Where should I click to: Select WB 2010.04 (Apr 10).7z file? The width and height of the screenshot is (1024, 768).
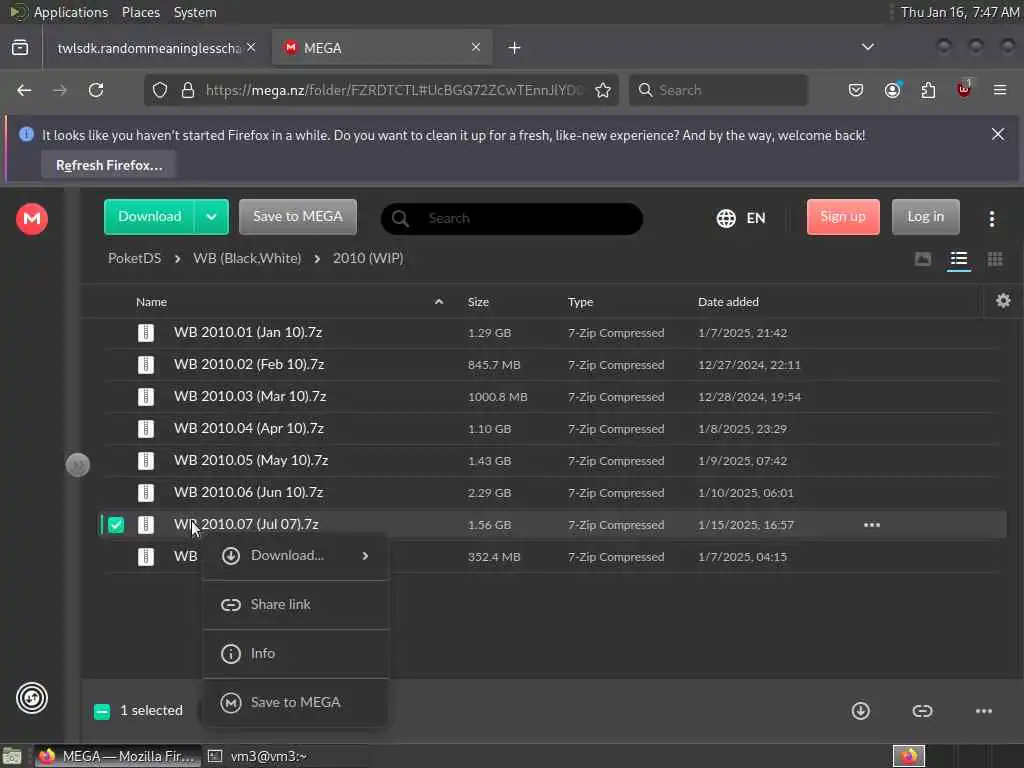(249, 428)
